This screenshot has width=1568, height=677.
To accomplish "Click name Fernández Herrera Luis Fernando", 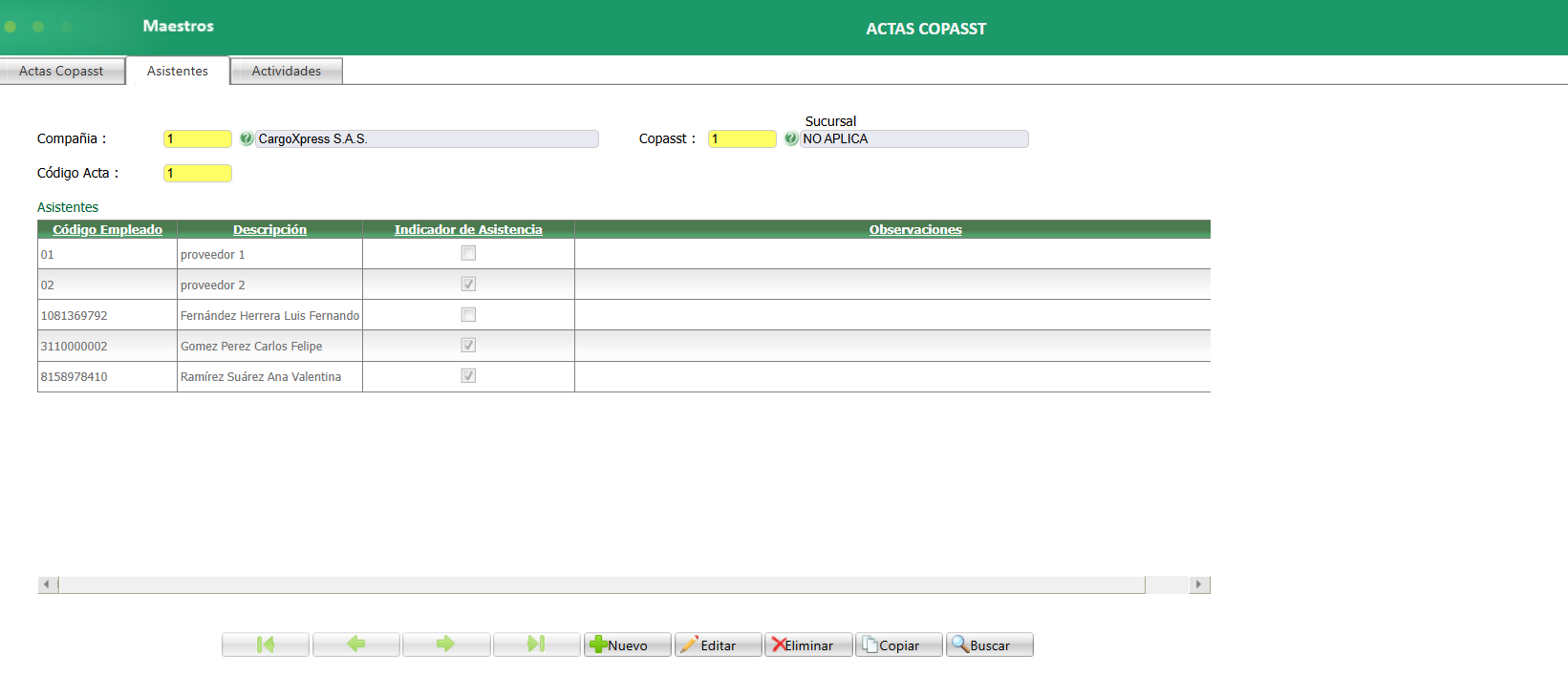I will coord(269,315).
